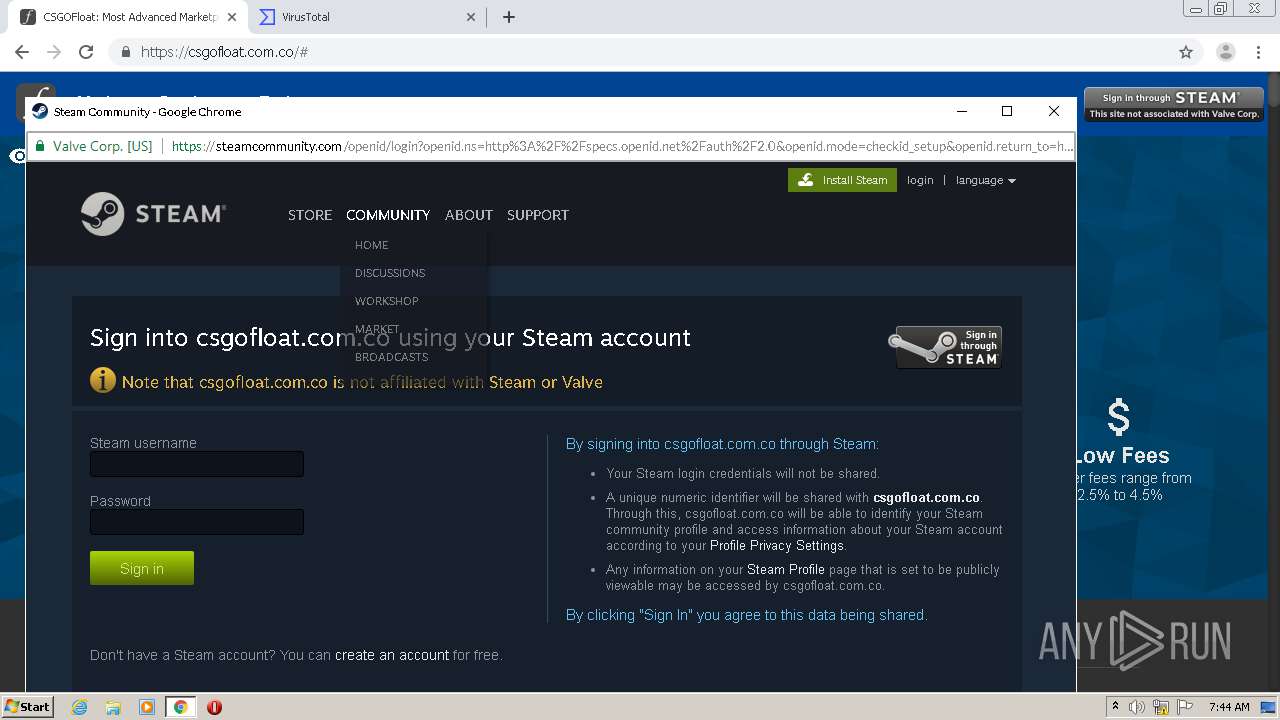
Task: Select HOME from Community dropdown
Action: [x=372, y=245]
